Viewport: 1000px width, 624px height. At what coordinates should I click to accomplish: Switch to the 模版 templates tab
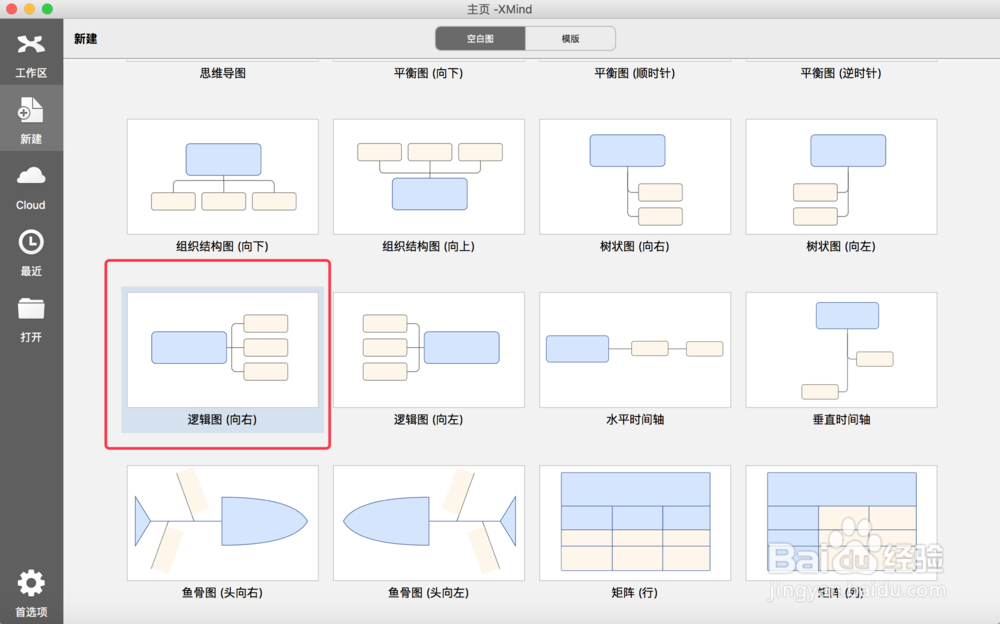pos(570,38)
